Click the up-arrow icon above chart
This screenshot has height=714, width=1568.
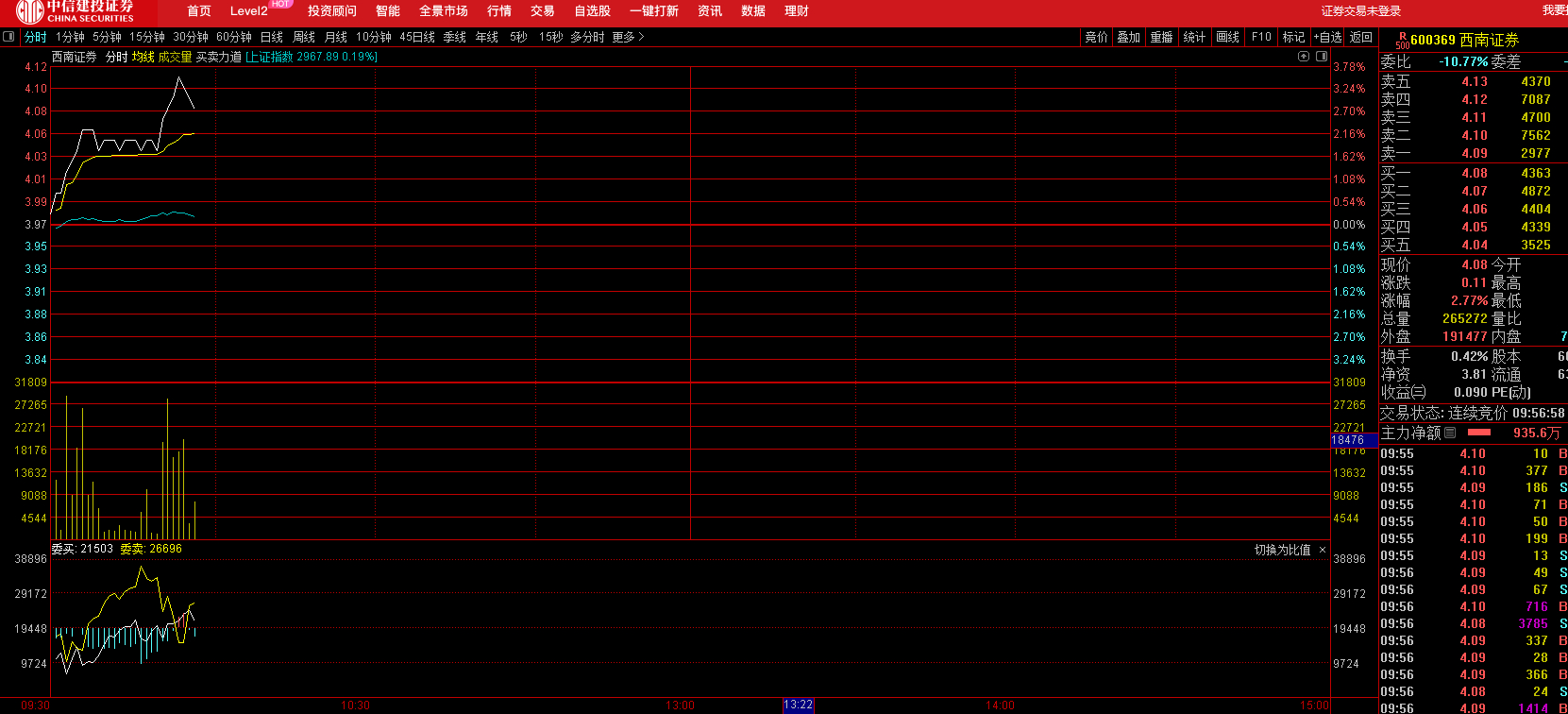(x=1304, y=57)
